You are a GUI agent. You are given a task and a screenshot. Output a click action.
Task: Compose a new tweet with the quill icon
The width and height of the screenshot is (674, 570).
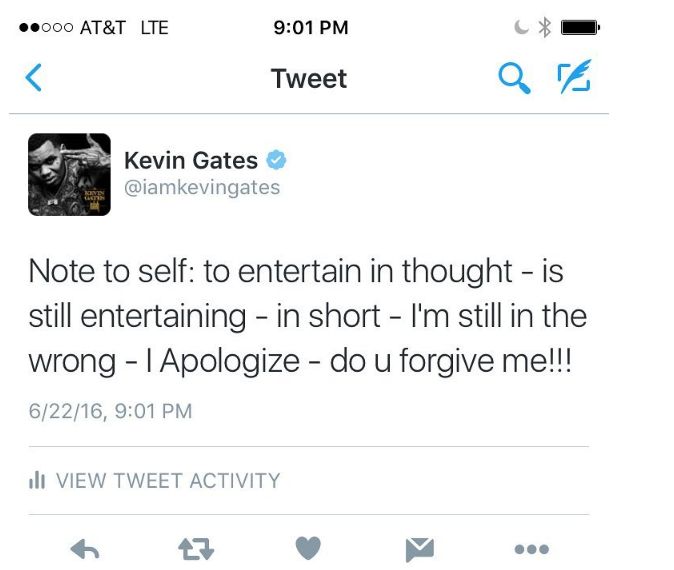[x=574, y=77]
